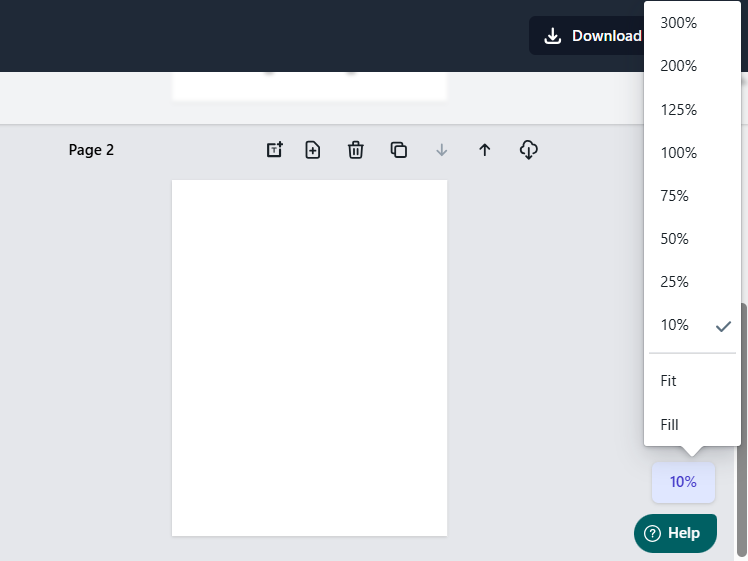Set zoom to 100%
This screenshot has height=561, width=748.
click(x=692, y=153)
